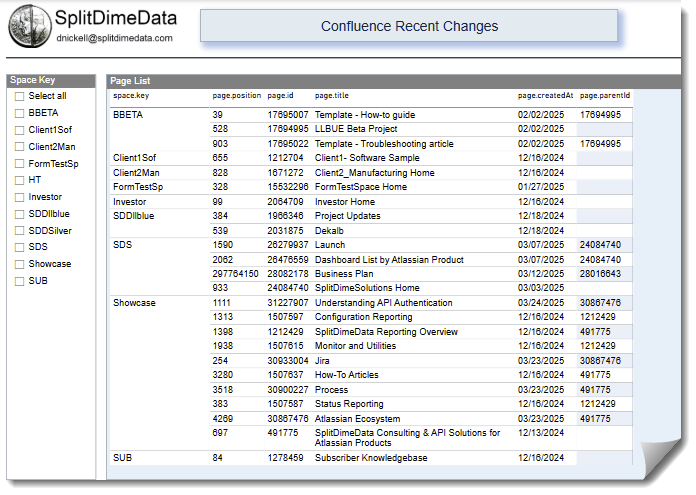Click the SplitDimeData coin logo

click(x=30, y=26)
